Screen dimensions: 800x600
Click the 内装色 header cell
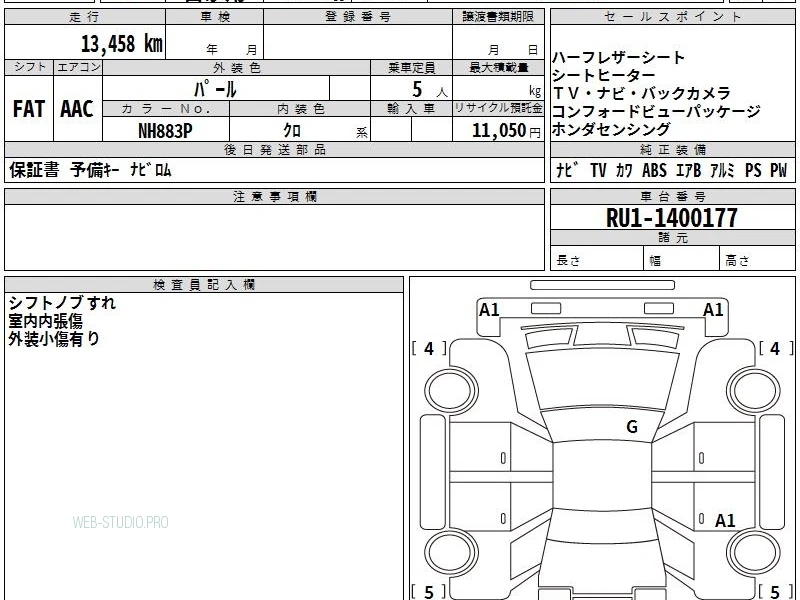coord(301,109)
